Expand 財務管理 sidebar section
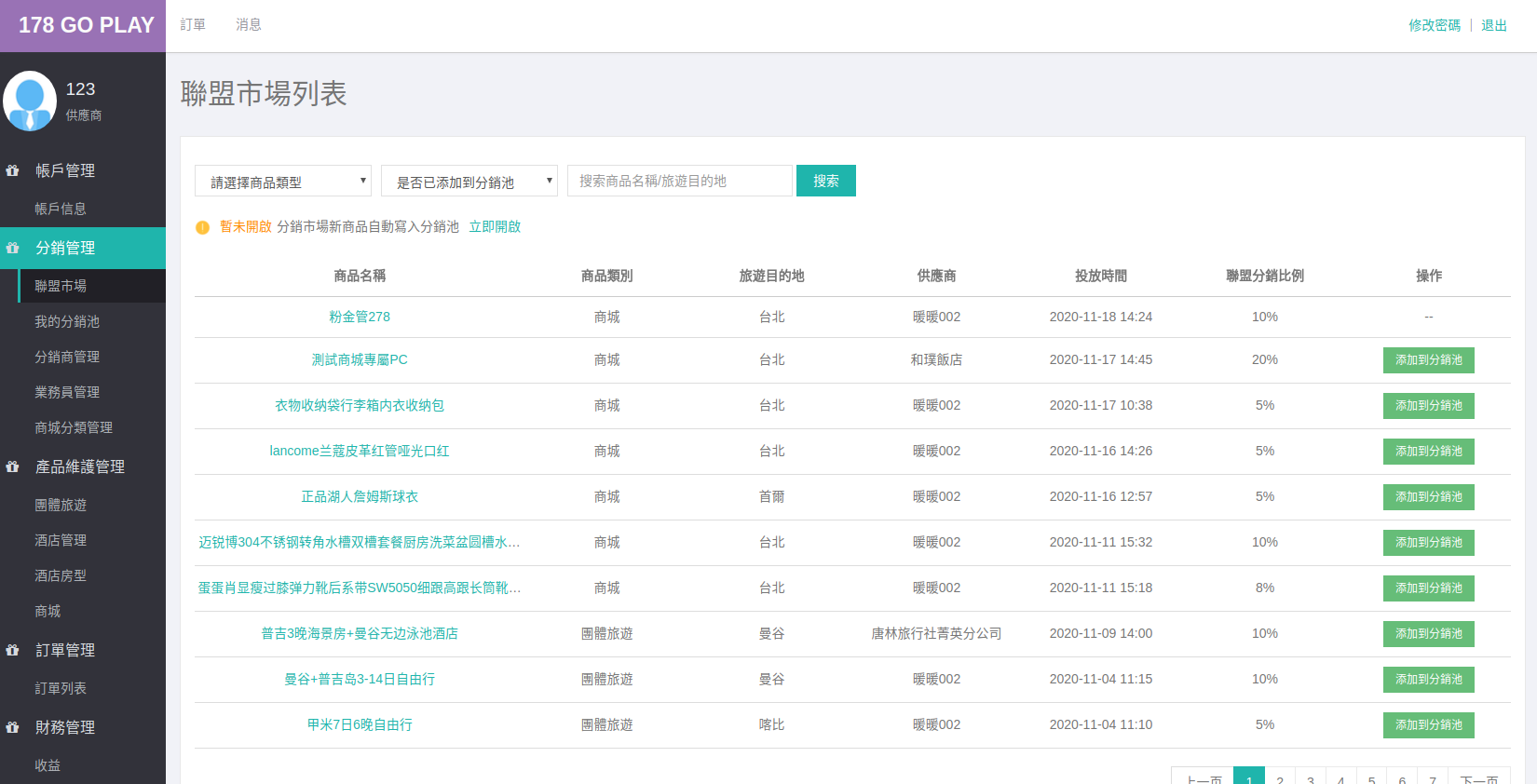The image size is (1537, 784). click(83, 727)
